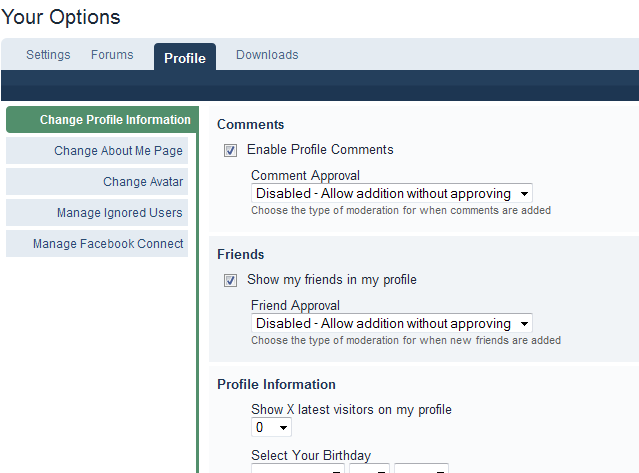
Task: Open Change Avatar page
Action: 97,182
